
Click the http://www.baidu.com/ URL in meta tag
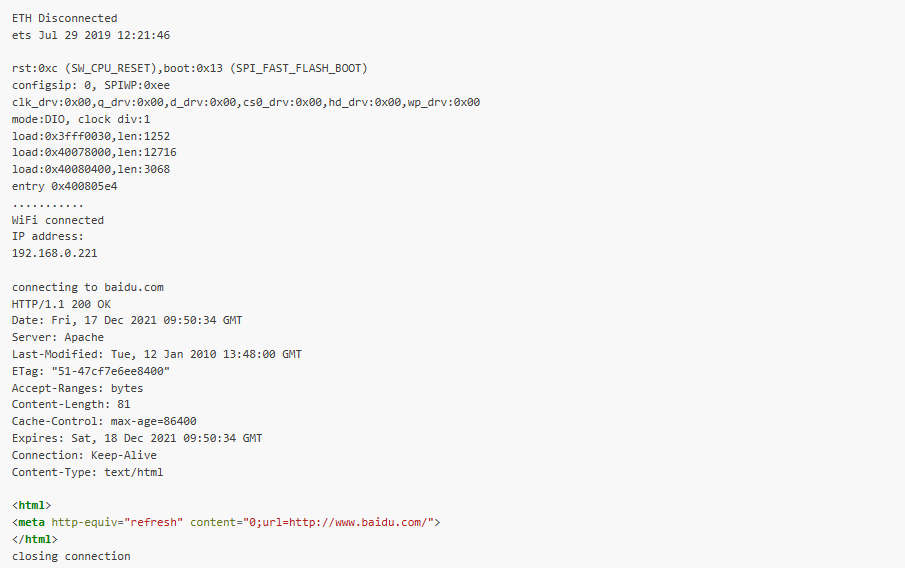358,522
